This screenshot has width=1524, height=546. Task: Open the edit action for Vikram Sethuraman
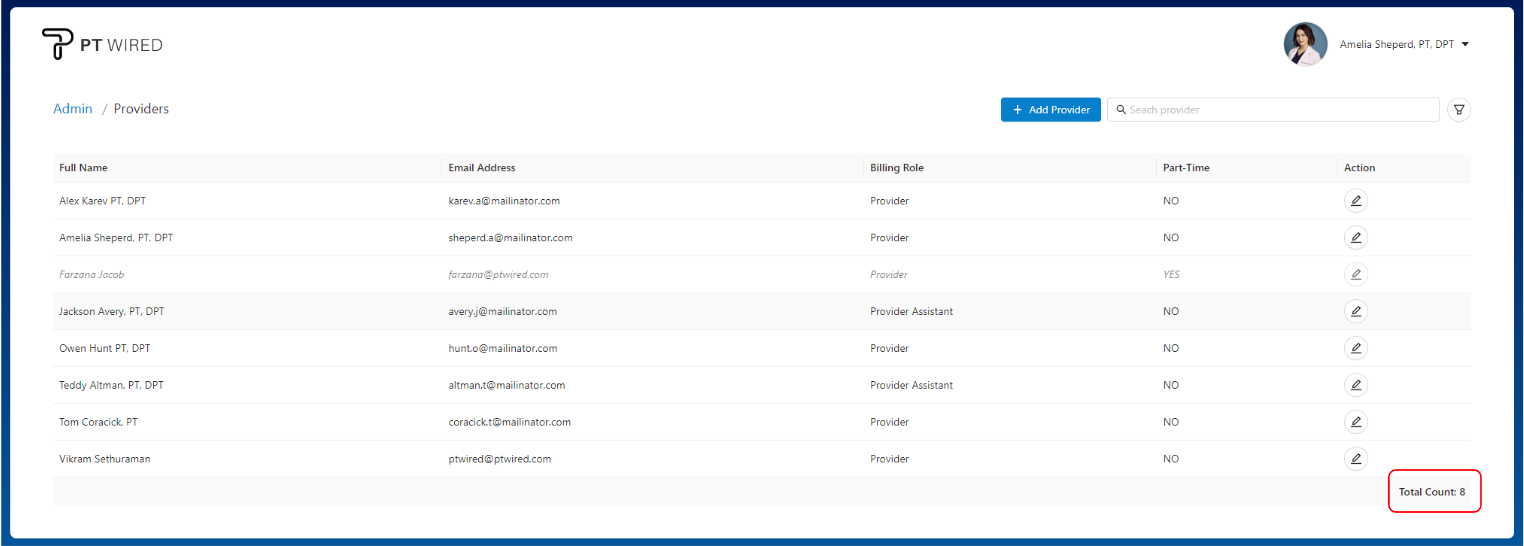[1355, 459]
